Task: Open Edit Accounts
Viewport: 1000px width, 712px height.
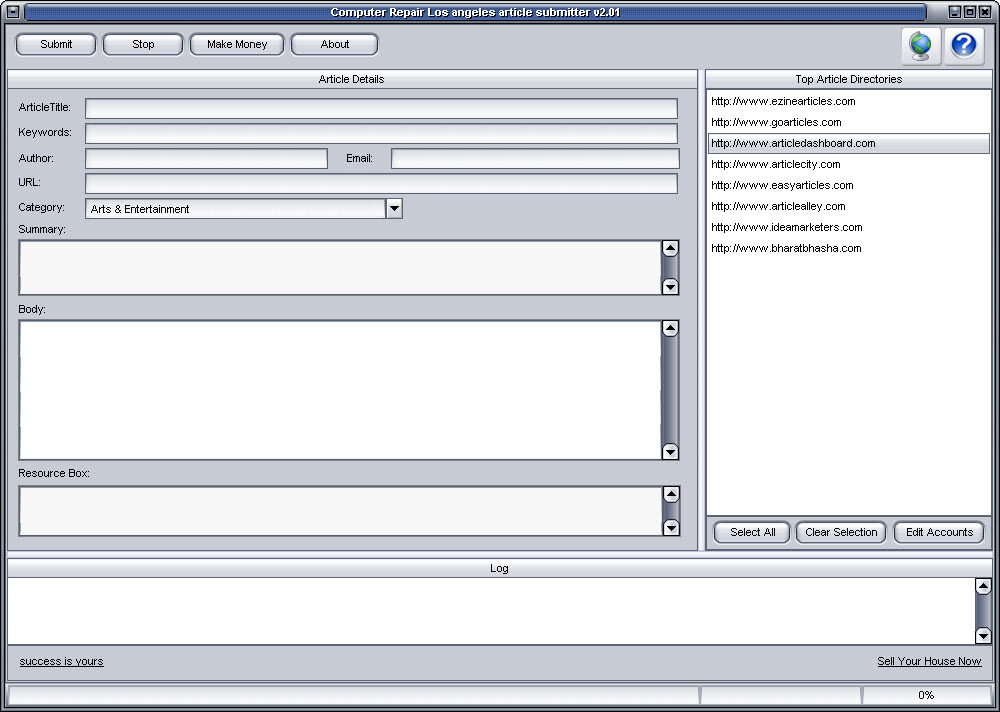Action: (x=938, y=532)
